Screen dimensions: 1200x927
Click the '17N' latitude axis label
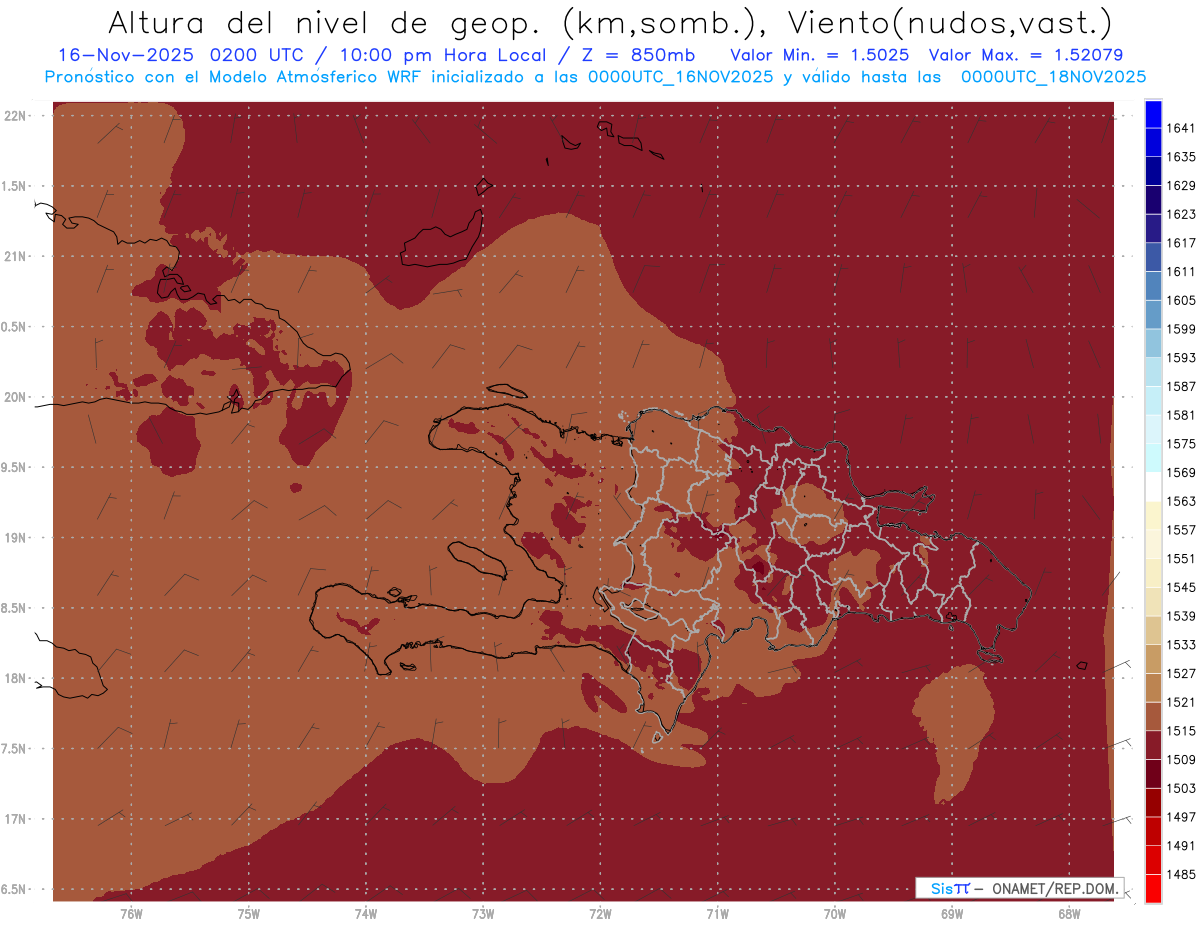coord(17,819)
